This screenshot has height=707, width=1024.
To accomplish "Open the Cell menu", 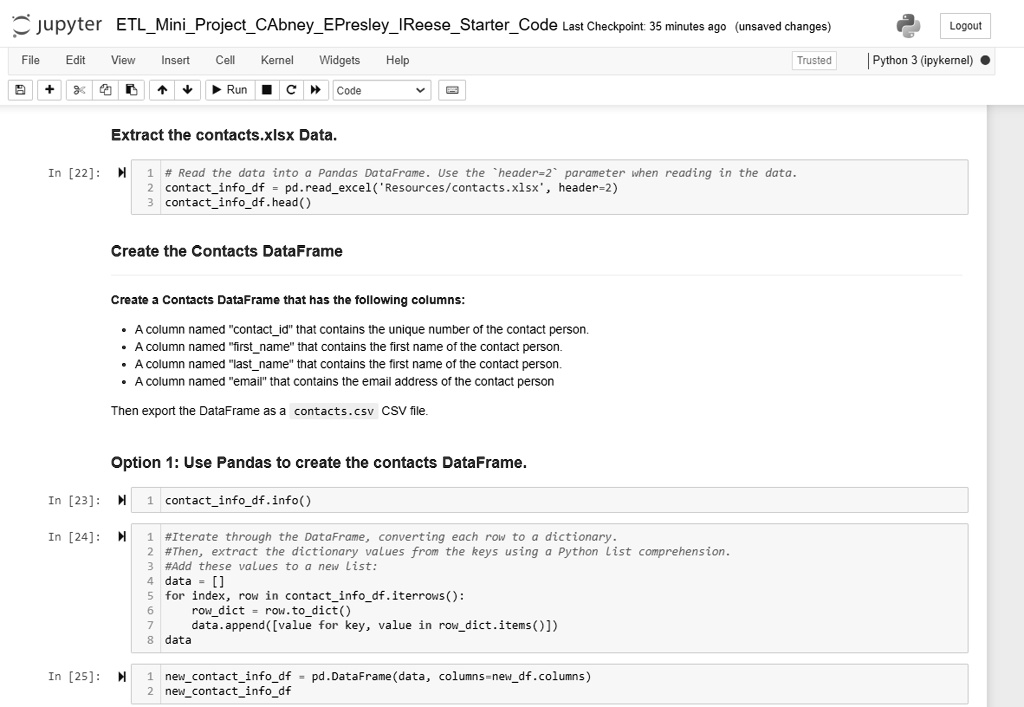I will [225, 60].
